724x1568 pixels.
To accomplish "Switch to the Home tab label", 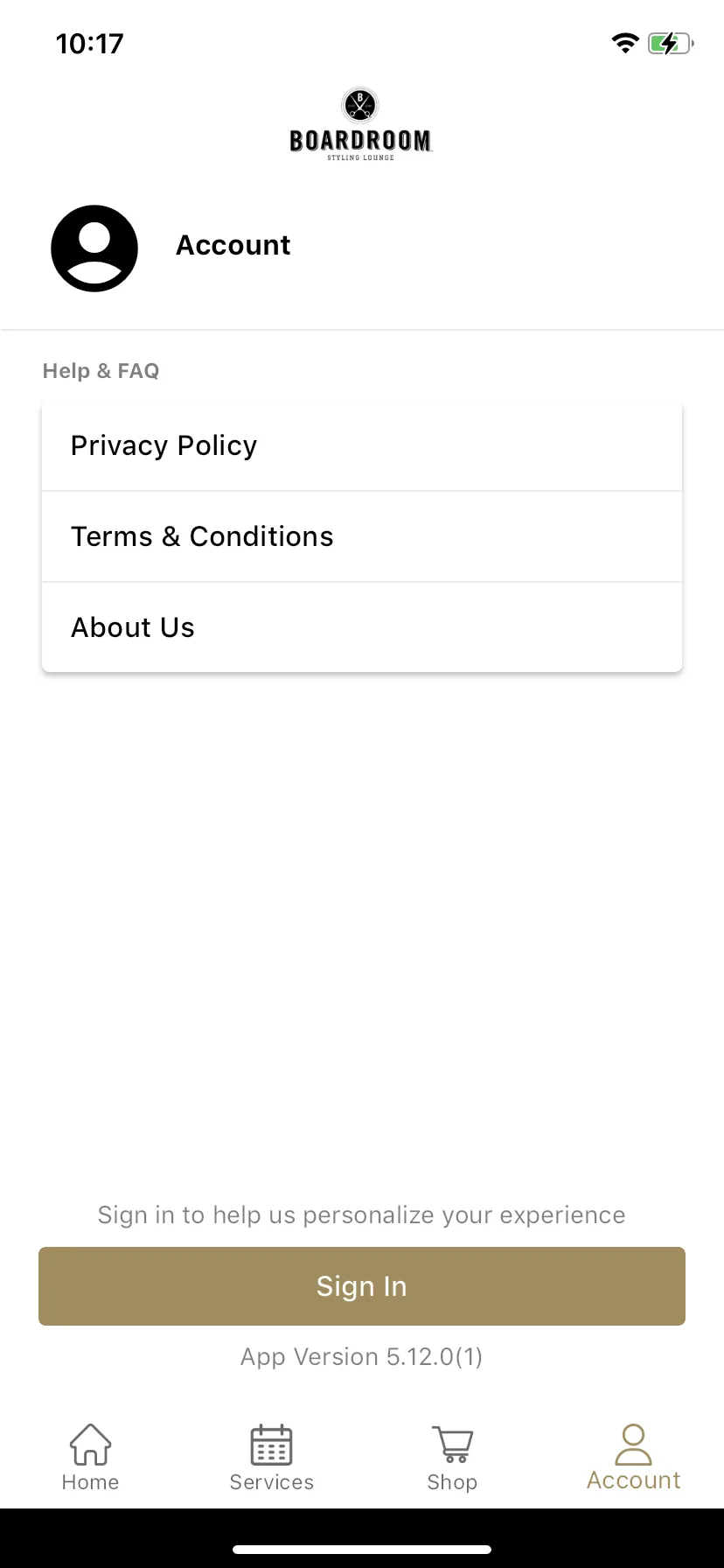I will [90, 1482].
